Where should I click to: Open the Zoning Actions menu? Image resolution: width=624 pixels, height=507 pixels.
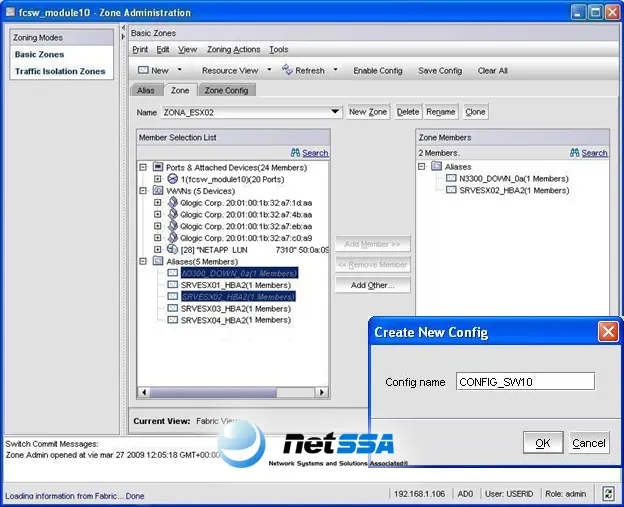233,49
